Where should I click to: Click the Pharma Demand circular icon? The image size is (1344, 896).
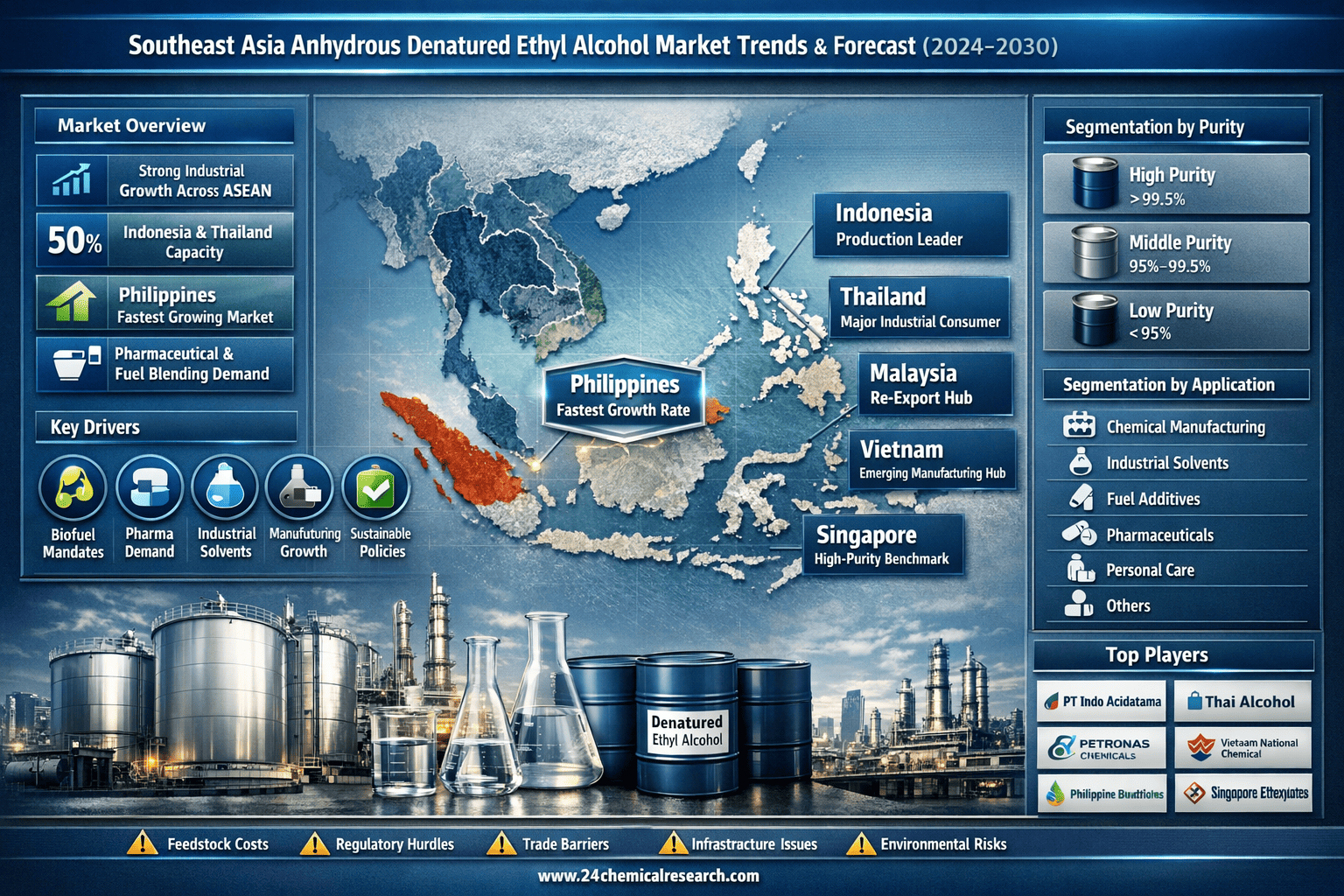click(150, 488)
